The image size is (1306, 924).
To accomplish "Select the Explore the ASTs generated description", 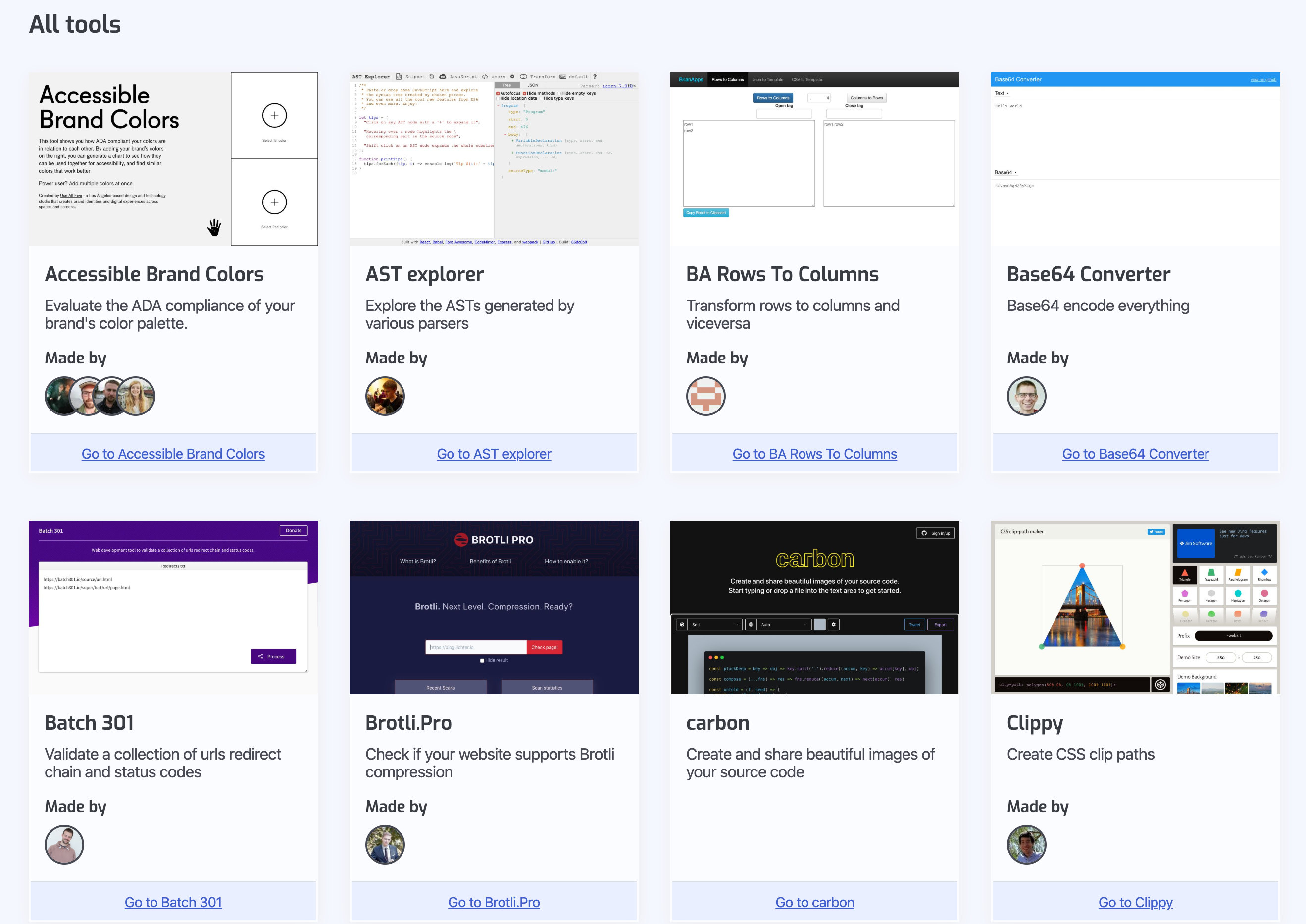I will (470, 314).
